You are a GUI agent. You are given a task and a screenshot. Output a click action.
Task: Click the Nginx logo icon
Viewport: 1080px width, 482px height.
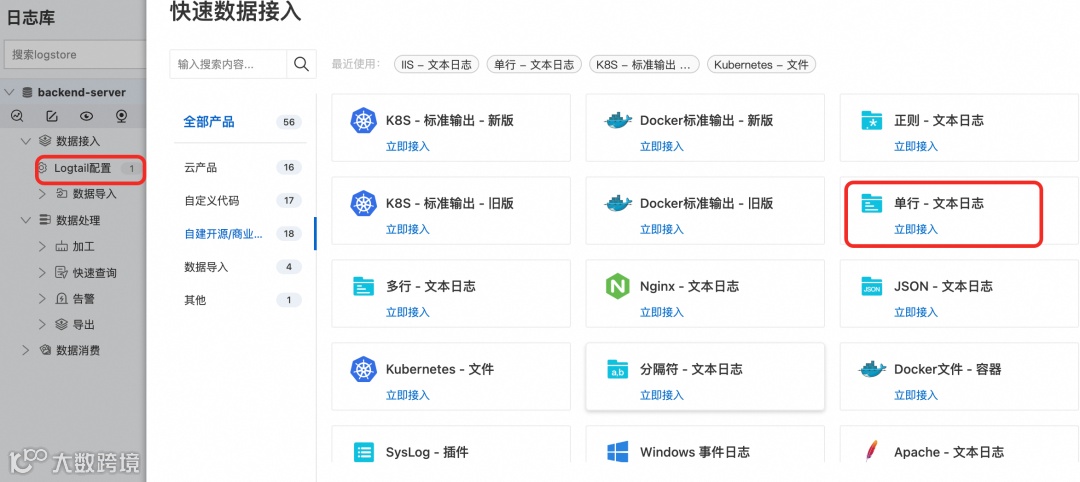click(617, 286)
